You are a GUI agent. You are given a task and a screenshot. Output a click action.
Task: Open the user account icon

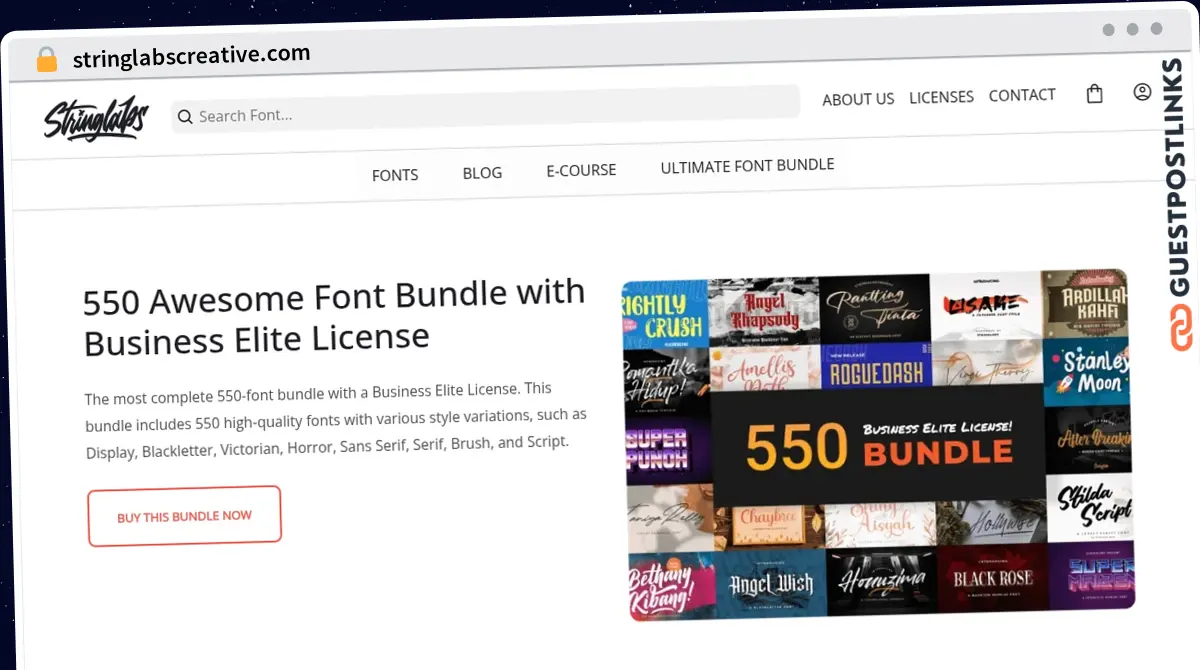[x=1142, y=92]
